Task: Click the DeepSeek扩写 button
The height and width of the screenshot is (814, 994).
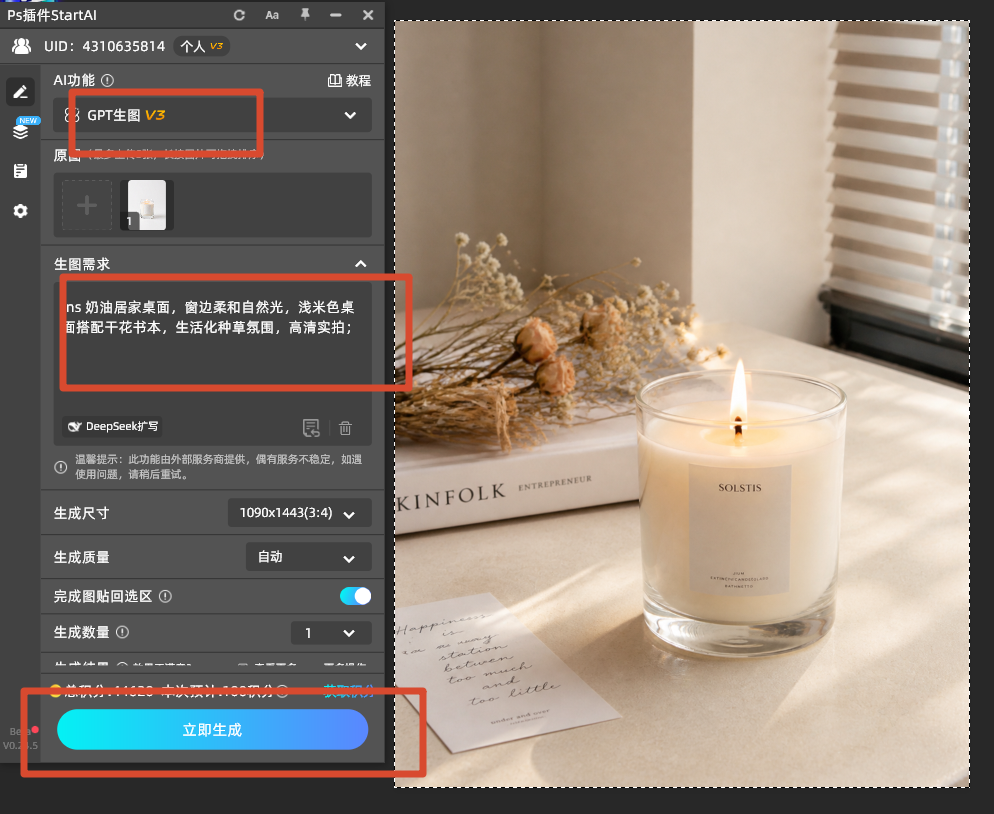Action: click(112, 427)
